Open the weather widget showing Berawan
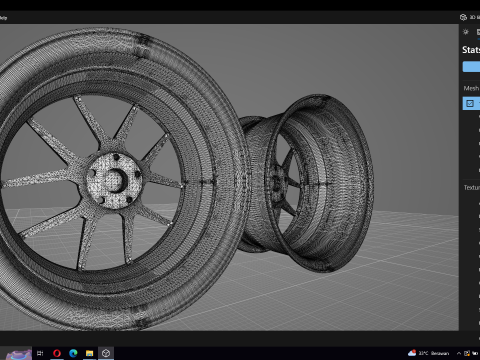This screenshot has height=360, width=480. pos(428,353)
